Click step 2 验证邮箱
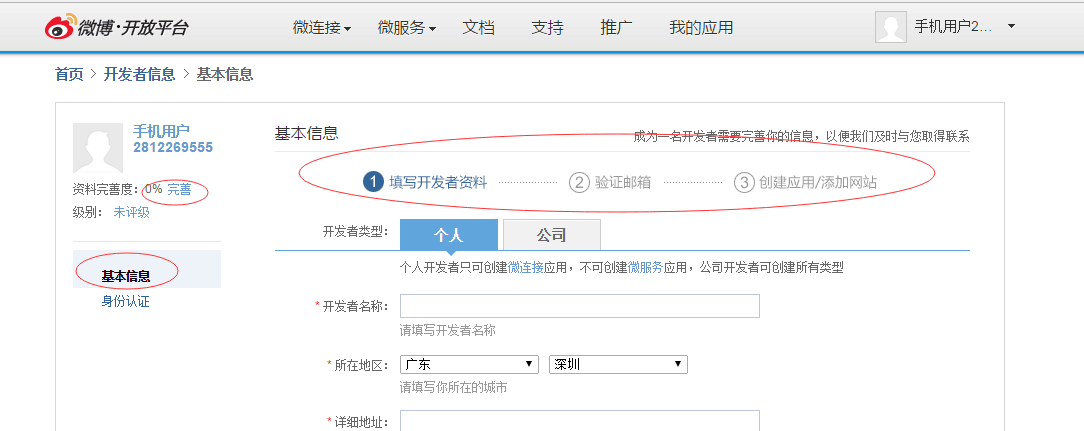The image size is (1084, 431). point(610,183)
